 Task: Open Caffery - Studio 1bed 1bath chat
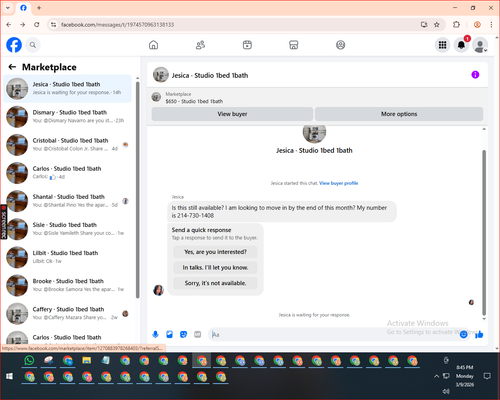pyautogui.click(x=68, y=313)
